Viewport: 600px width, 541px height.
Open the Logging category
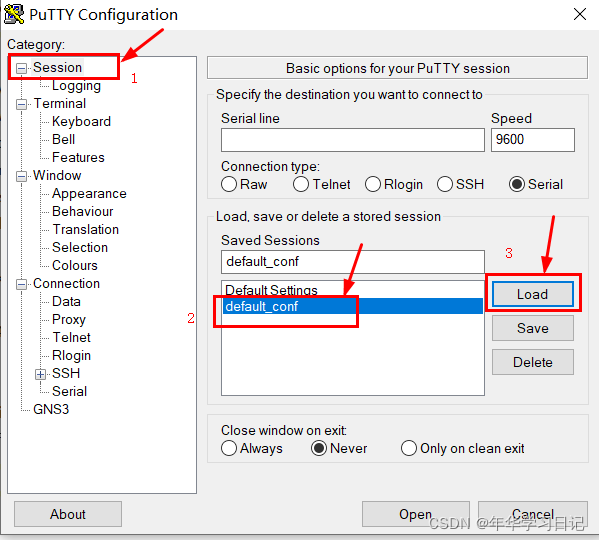coord(76,86)
